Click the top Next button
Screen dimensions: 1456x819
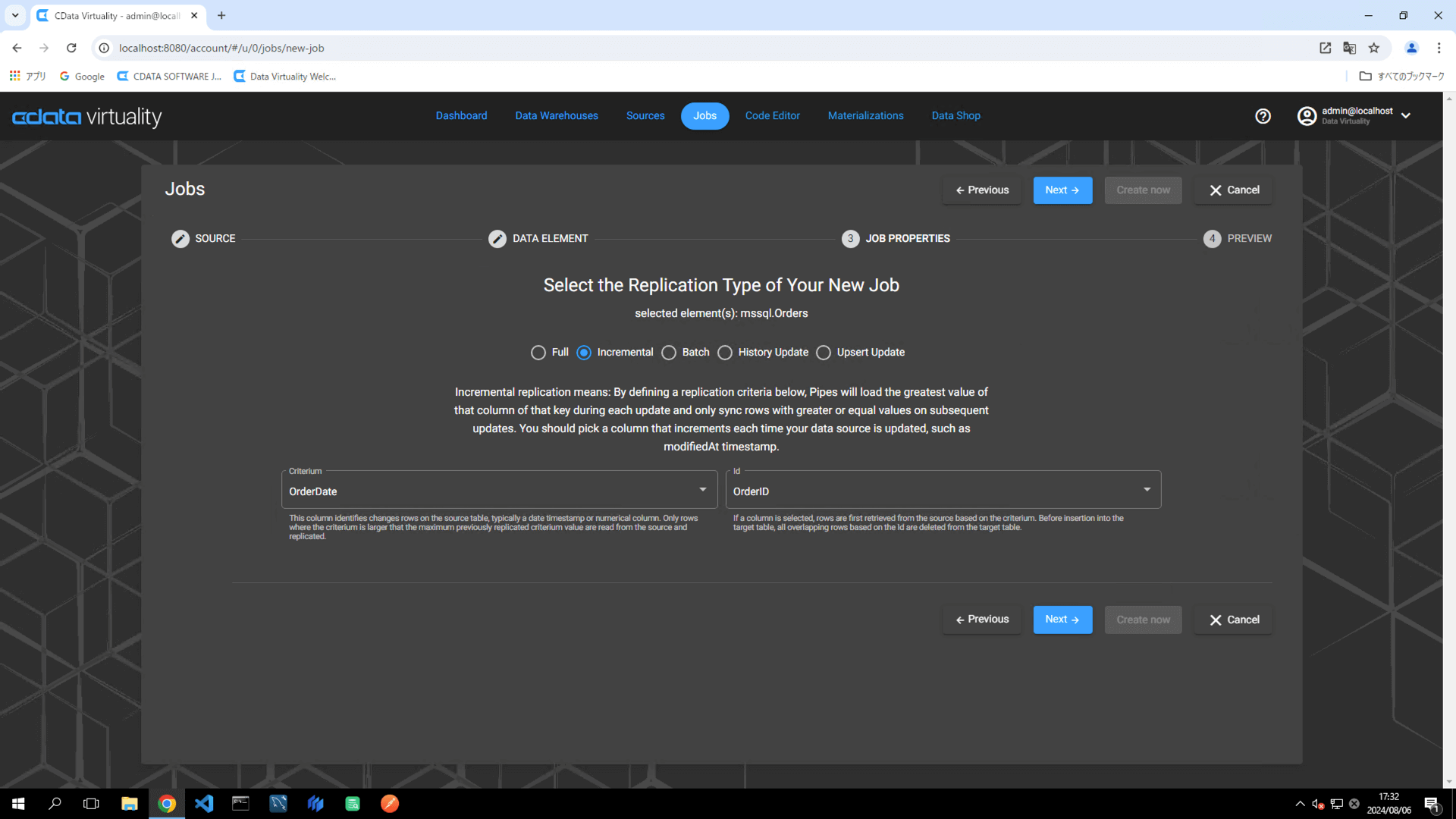[1062, 190]
